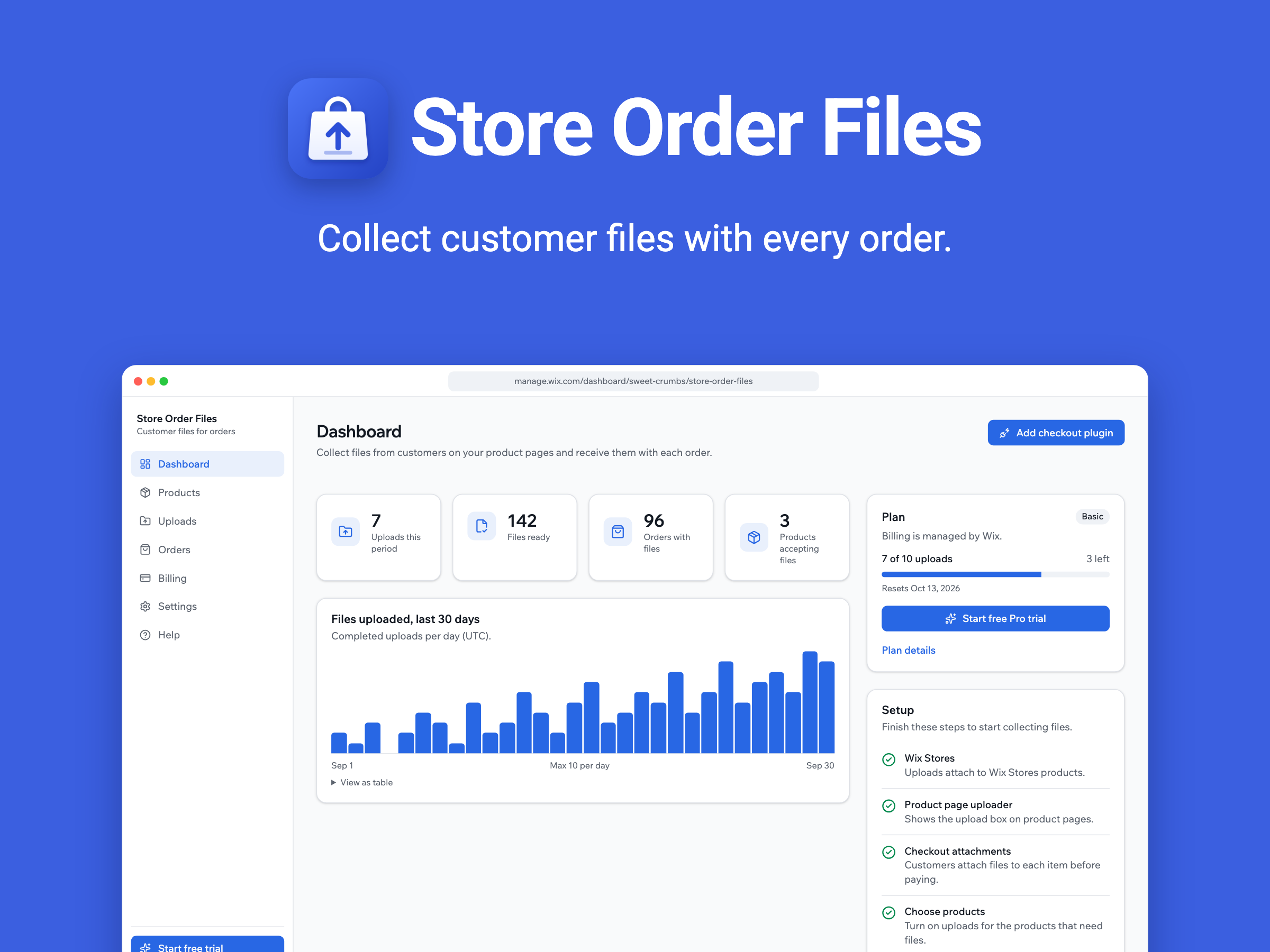
Task: Click the Files ready document icon
Action: pyautogui.click(x=482, y=526)
